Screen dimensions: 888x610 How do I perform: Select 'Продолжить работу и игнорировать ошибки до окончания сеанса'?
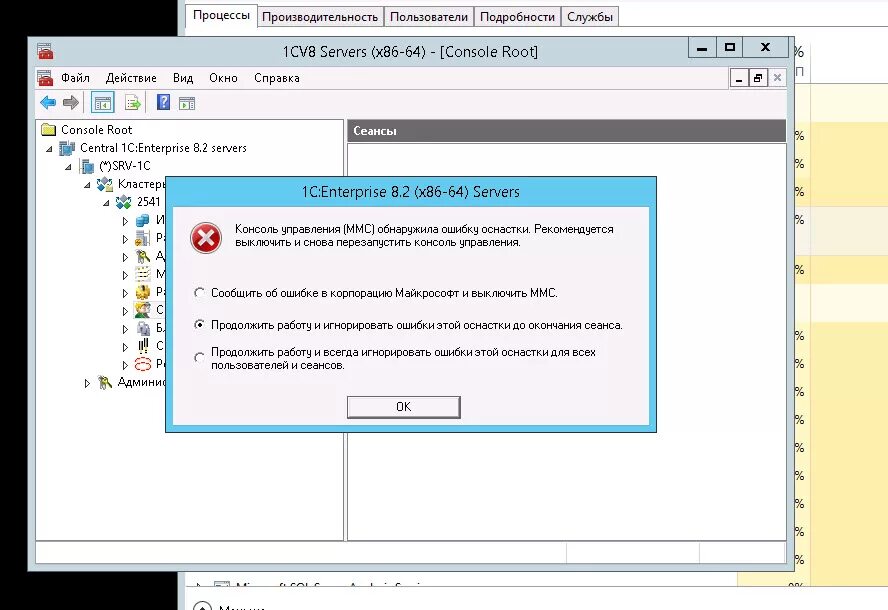pos(199,325)
